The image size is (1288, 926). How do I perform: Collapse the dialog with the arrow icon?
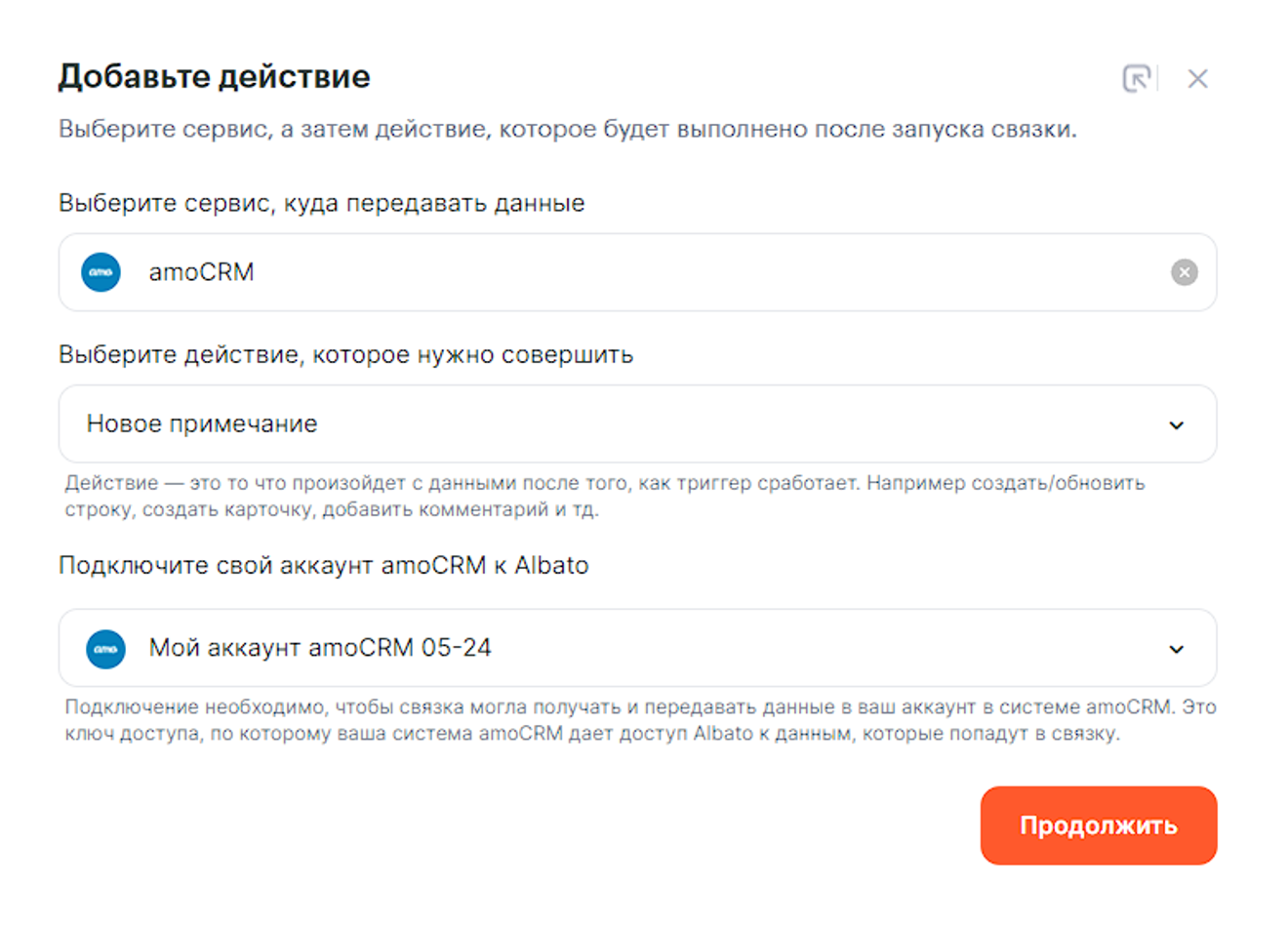(x=1137, y=78)
